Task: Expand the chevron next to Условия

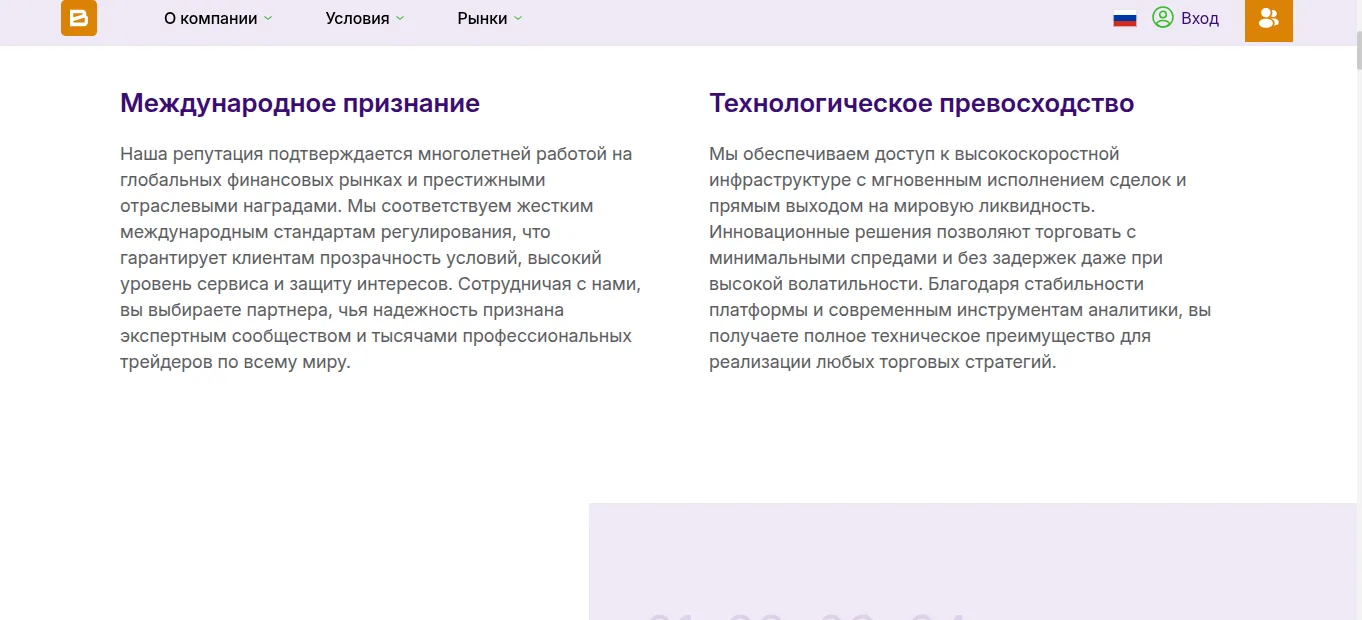Action: click(x=400, y=18)
